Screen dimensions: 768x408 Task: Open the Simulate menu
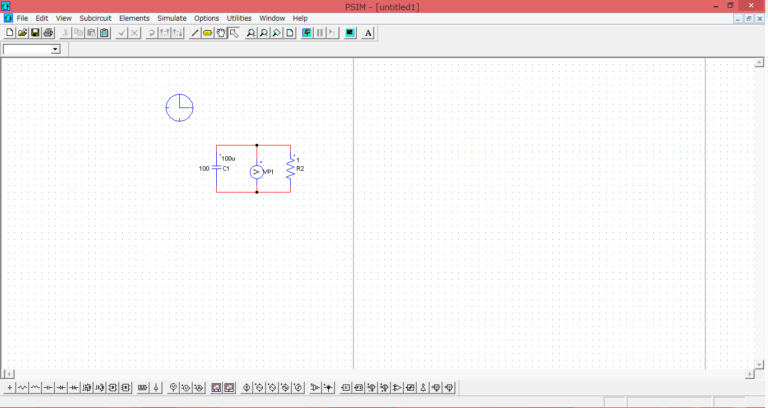pos(172,18)
